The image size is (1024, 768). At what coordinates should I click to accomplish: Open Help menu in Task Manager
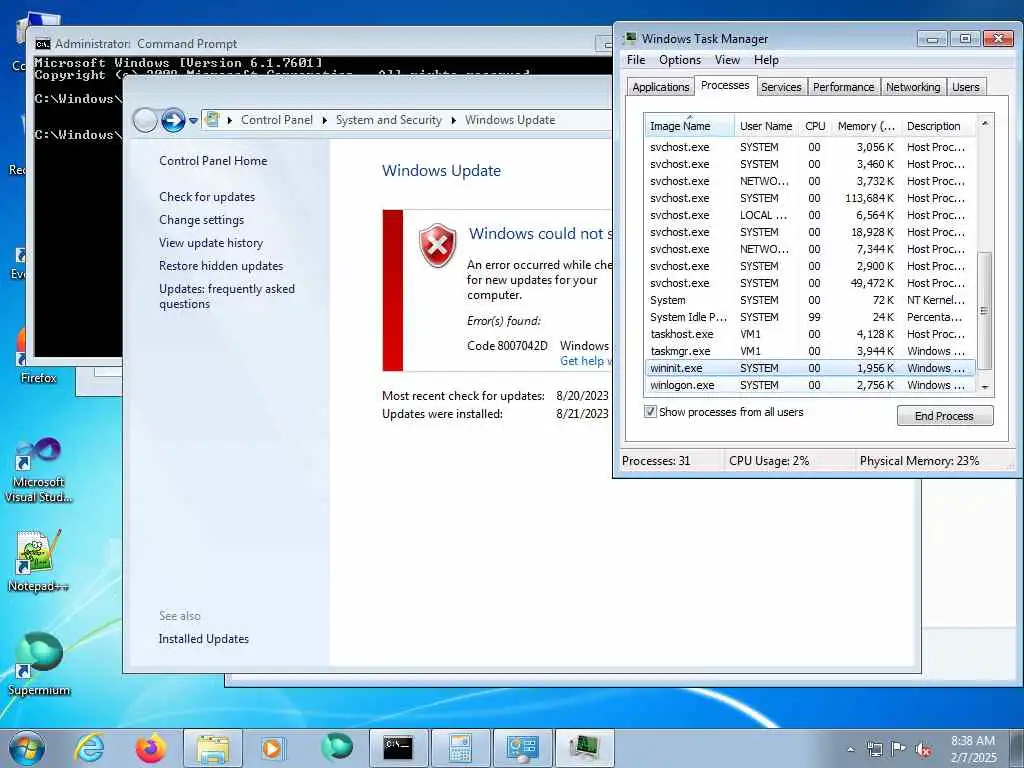click(x=766, y=60)
